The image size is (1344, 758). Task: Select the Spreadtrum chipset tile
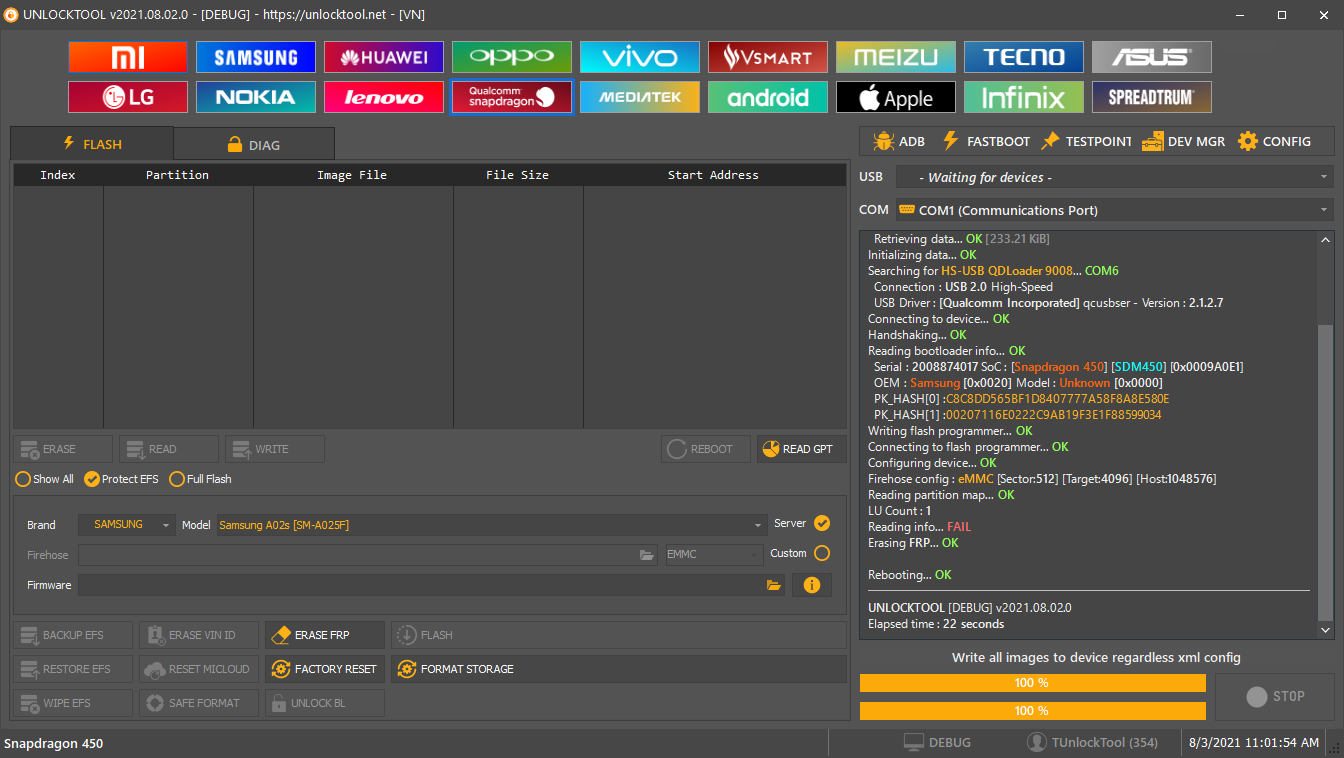point(1152,97)
